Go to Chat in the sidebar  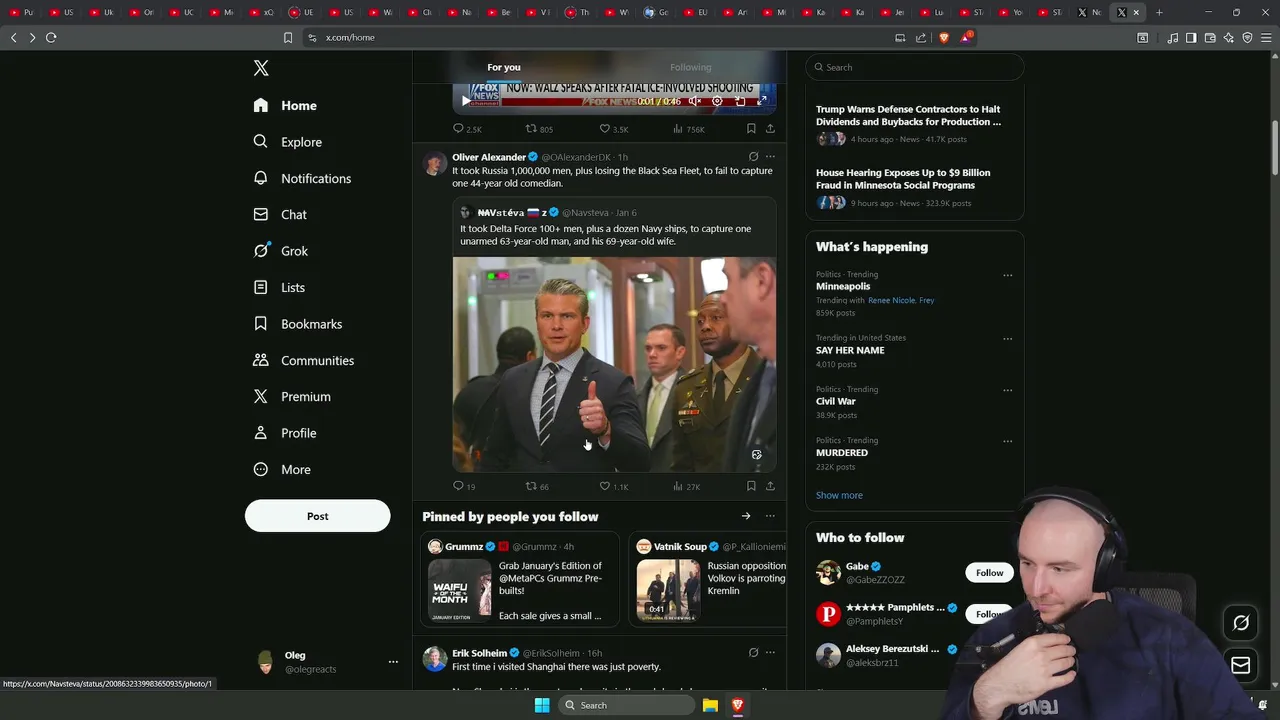pos(280,214)
